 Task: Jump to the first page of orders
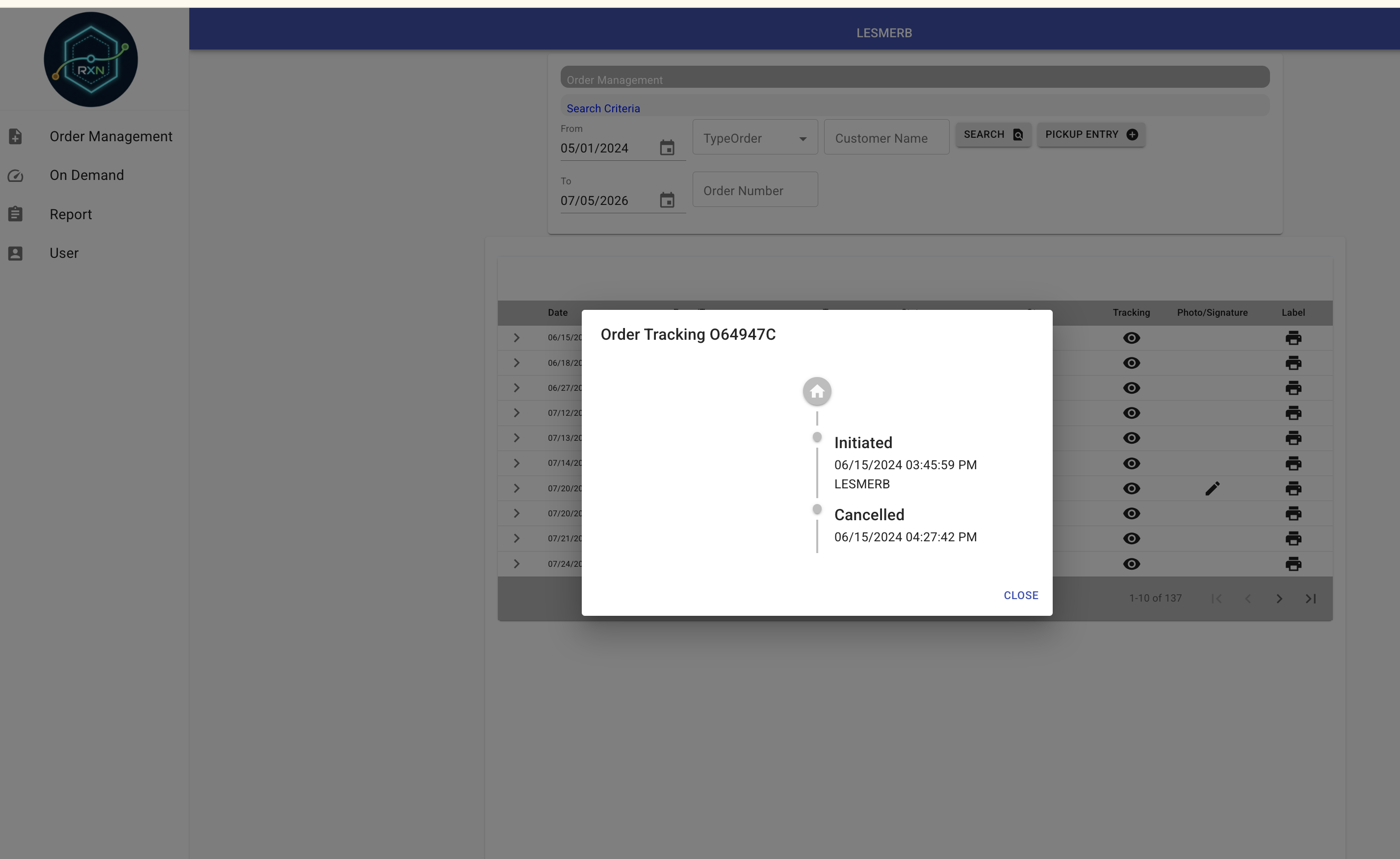pyautogui.click(x=1217, y=599)
